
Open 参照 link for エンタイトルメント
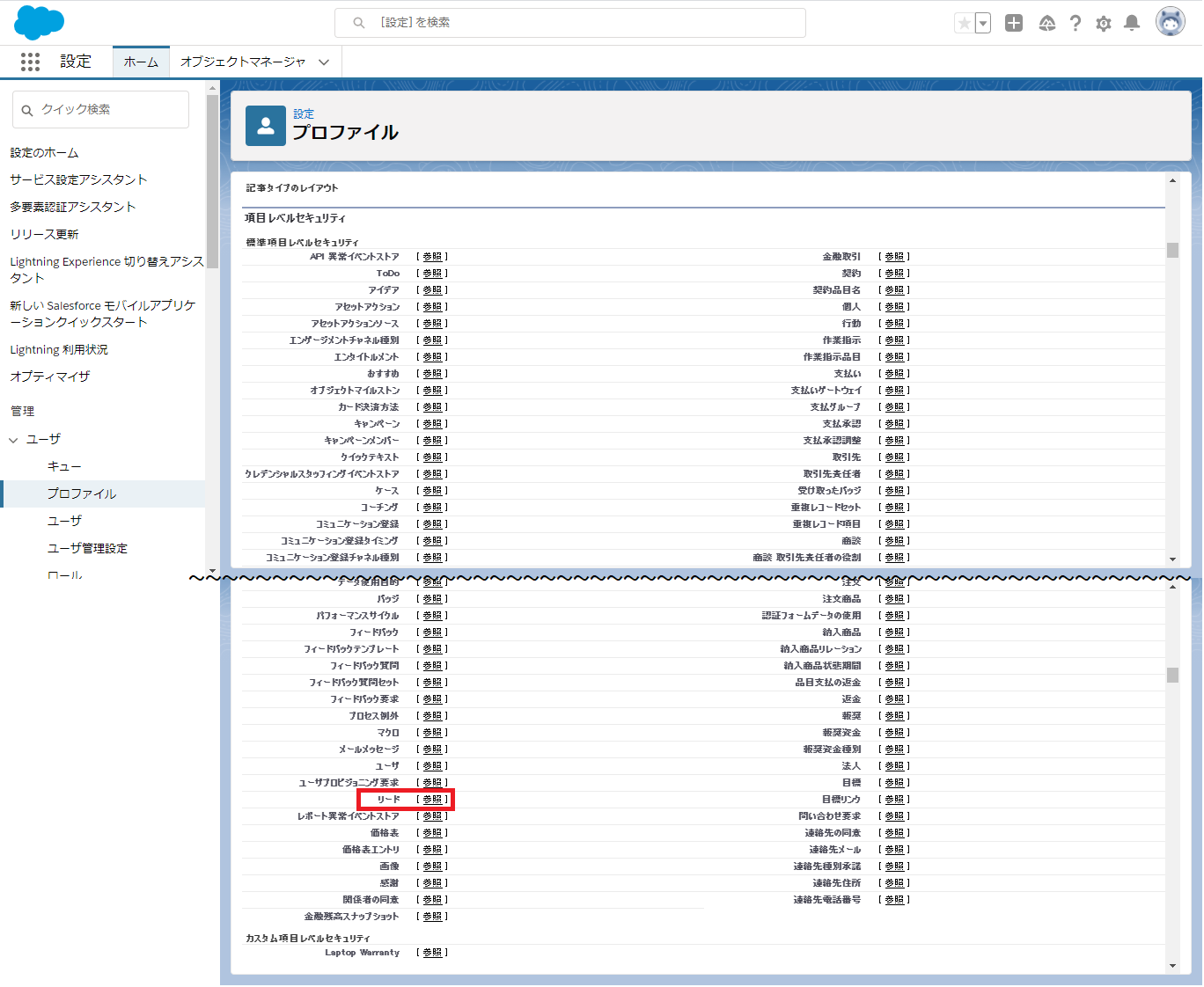[432, 357]
